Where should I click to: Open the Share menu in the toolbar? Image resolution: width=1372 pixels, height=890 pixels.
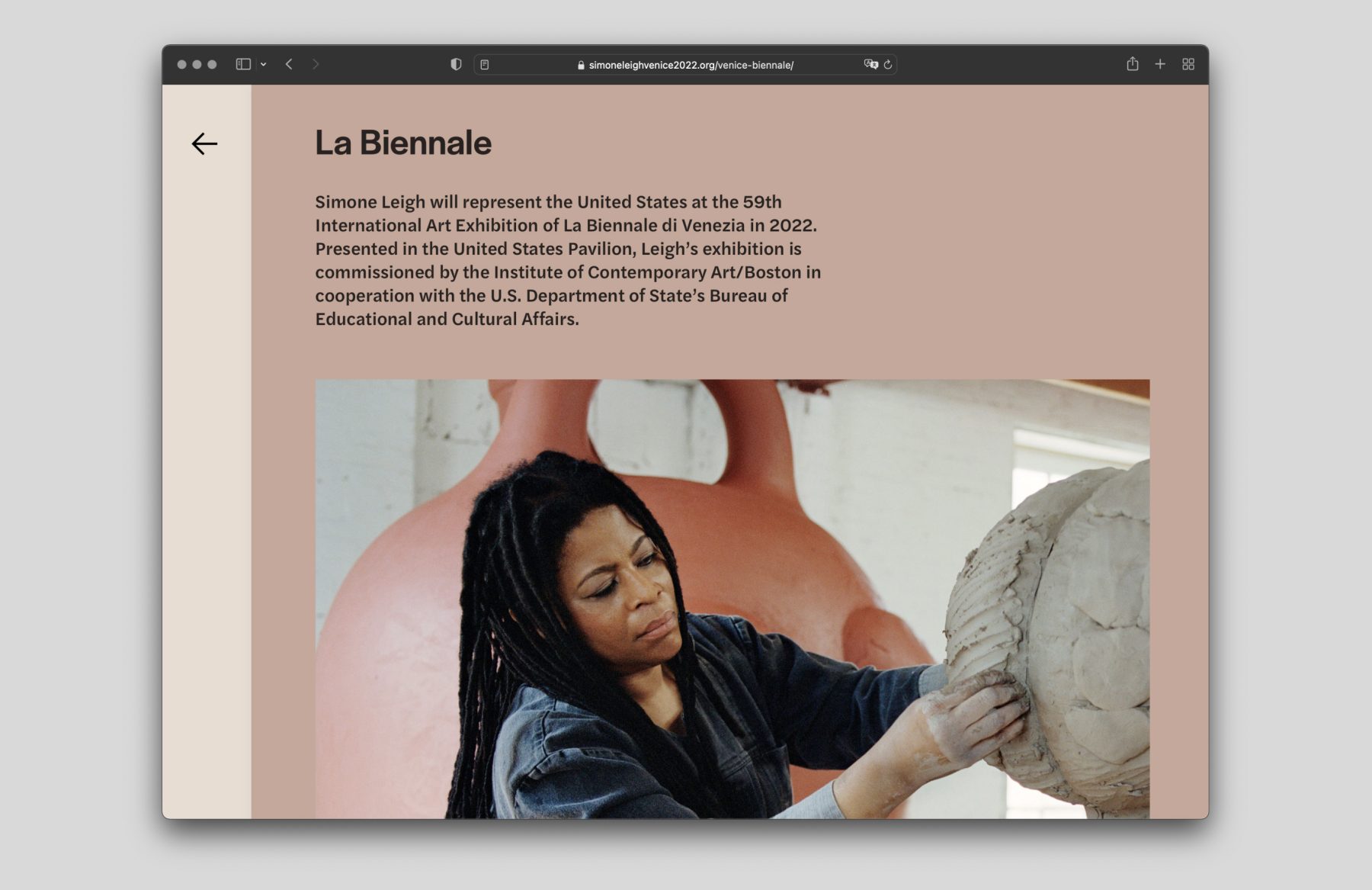pyautogui.click(x=1133, y=64)
